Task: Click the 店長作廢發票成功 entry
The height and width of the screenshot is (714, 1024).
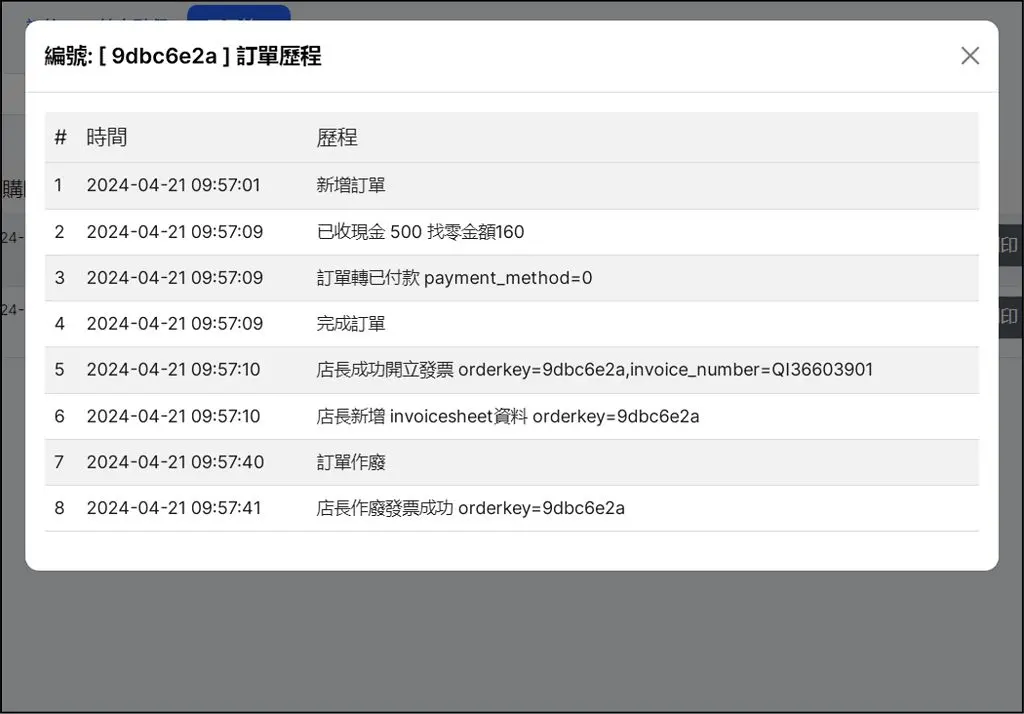Action: [x=470, y=508]
